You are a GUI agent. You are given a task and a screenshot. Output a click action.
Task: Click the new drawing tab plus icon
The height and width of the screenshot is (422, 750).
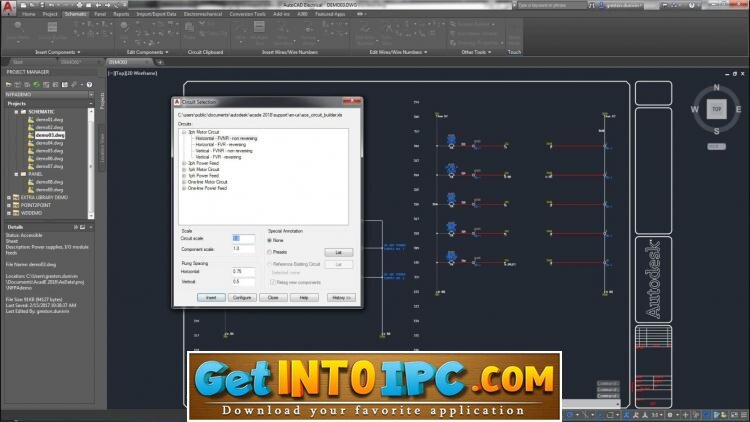click(160, 62)
